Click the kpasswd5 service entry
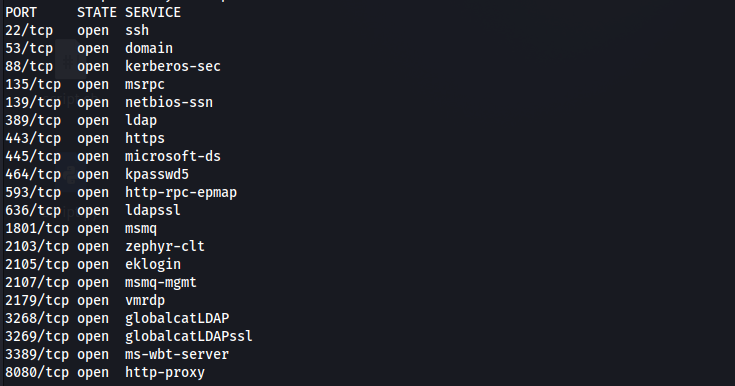735x386 pixels. 157,174
